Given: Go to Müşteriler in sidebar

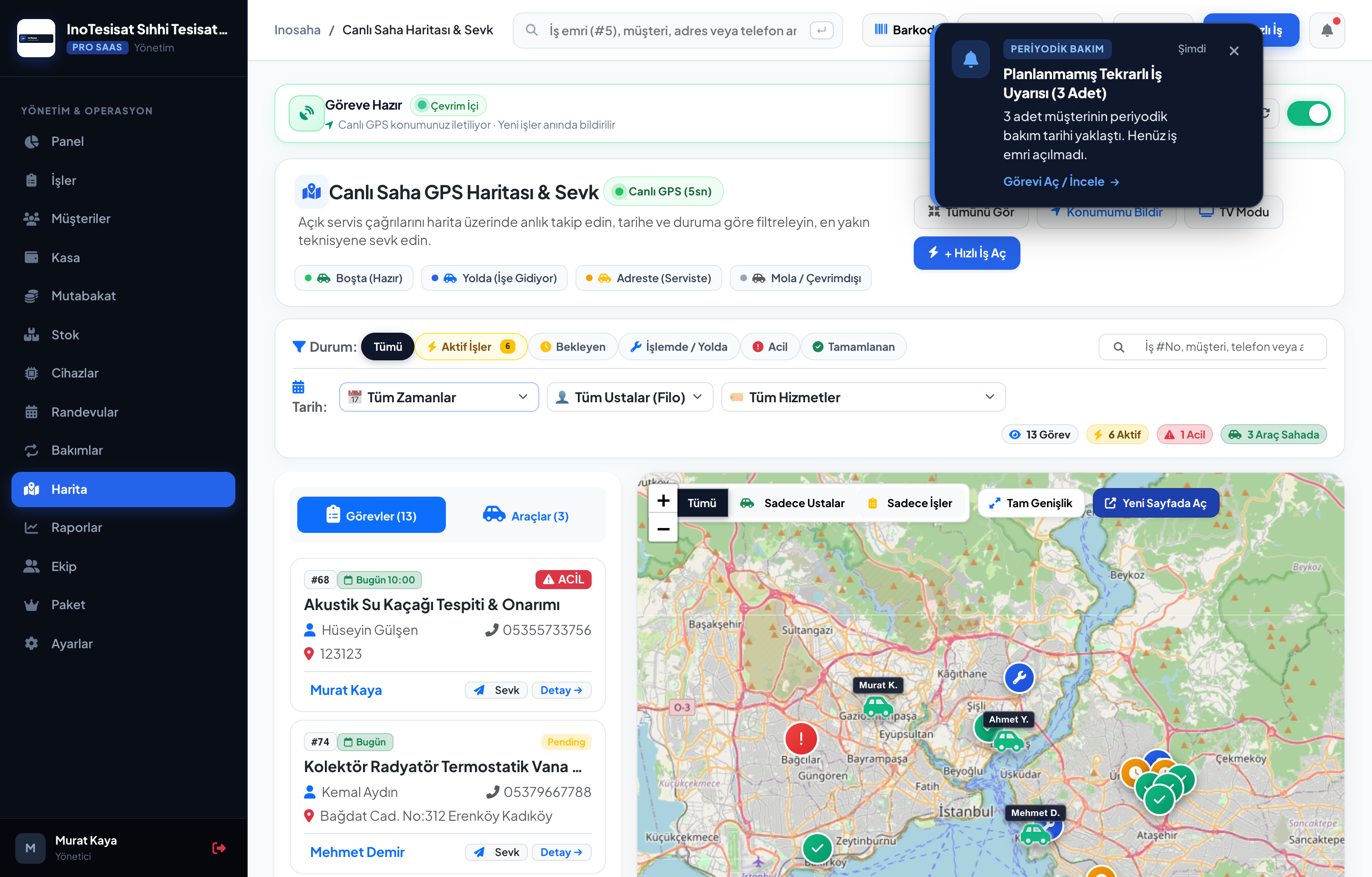Looking at the screenshot, I should point(123,218).
